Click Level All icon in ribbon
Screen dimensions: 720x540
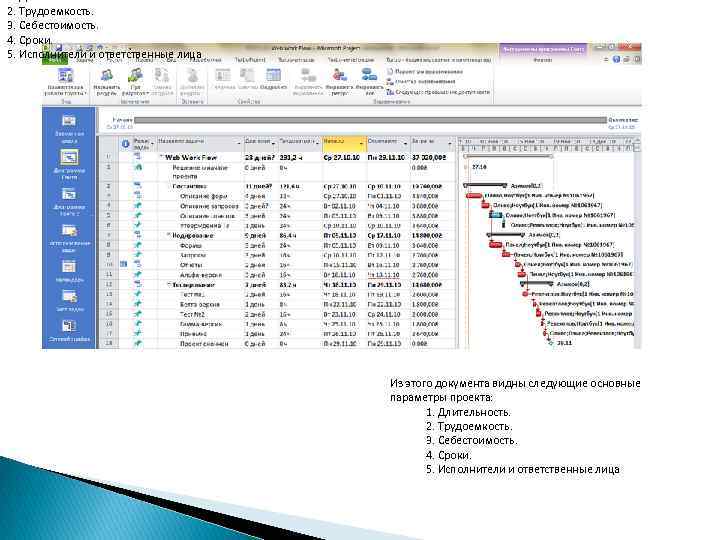coord(369,75)
